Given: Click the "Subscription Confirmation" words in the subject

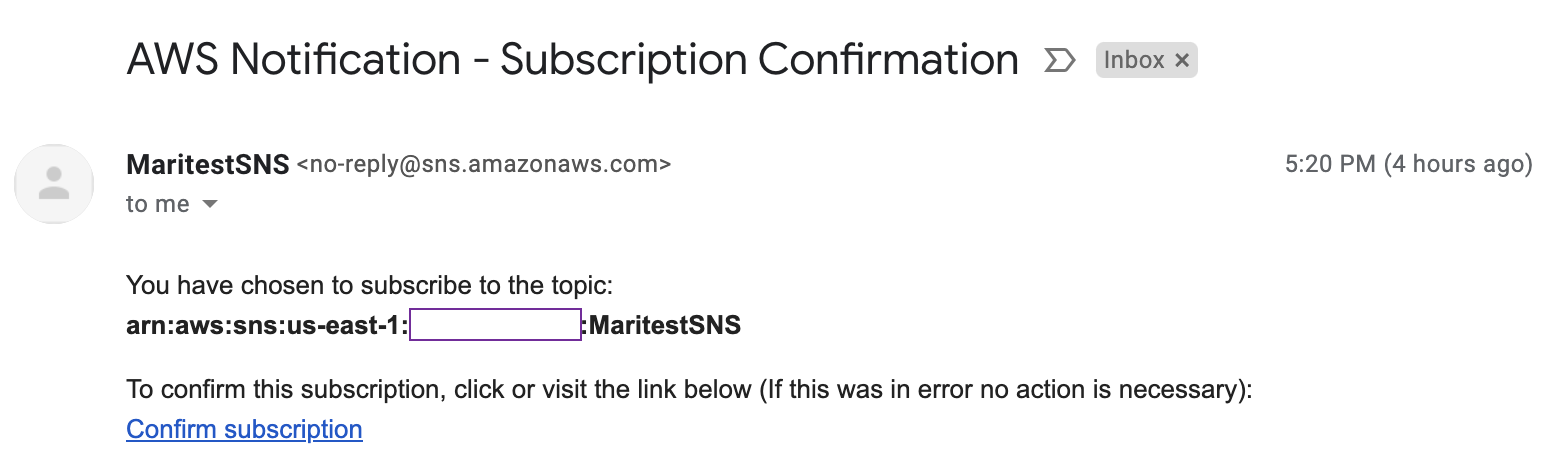Looking at the screenshot, I should point(759,61).
